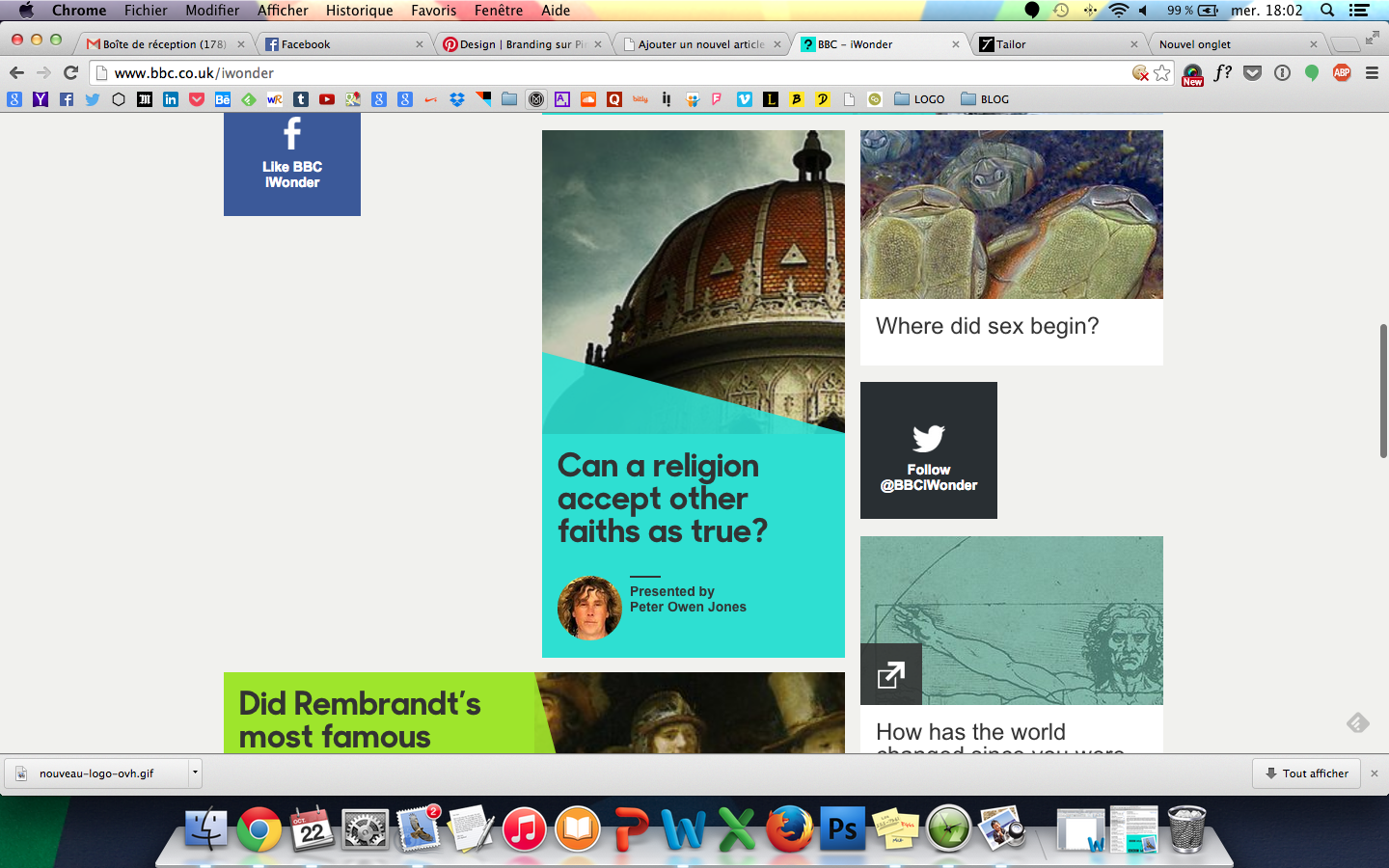The width and height of the screenshot is (1389, 868).
Task: Open the Dropbox bookmark in the bookmarks bar
Action: tap(457, 99)
